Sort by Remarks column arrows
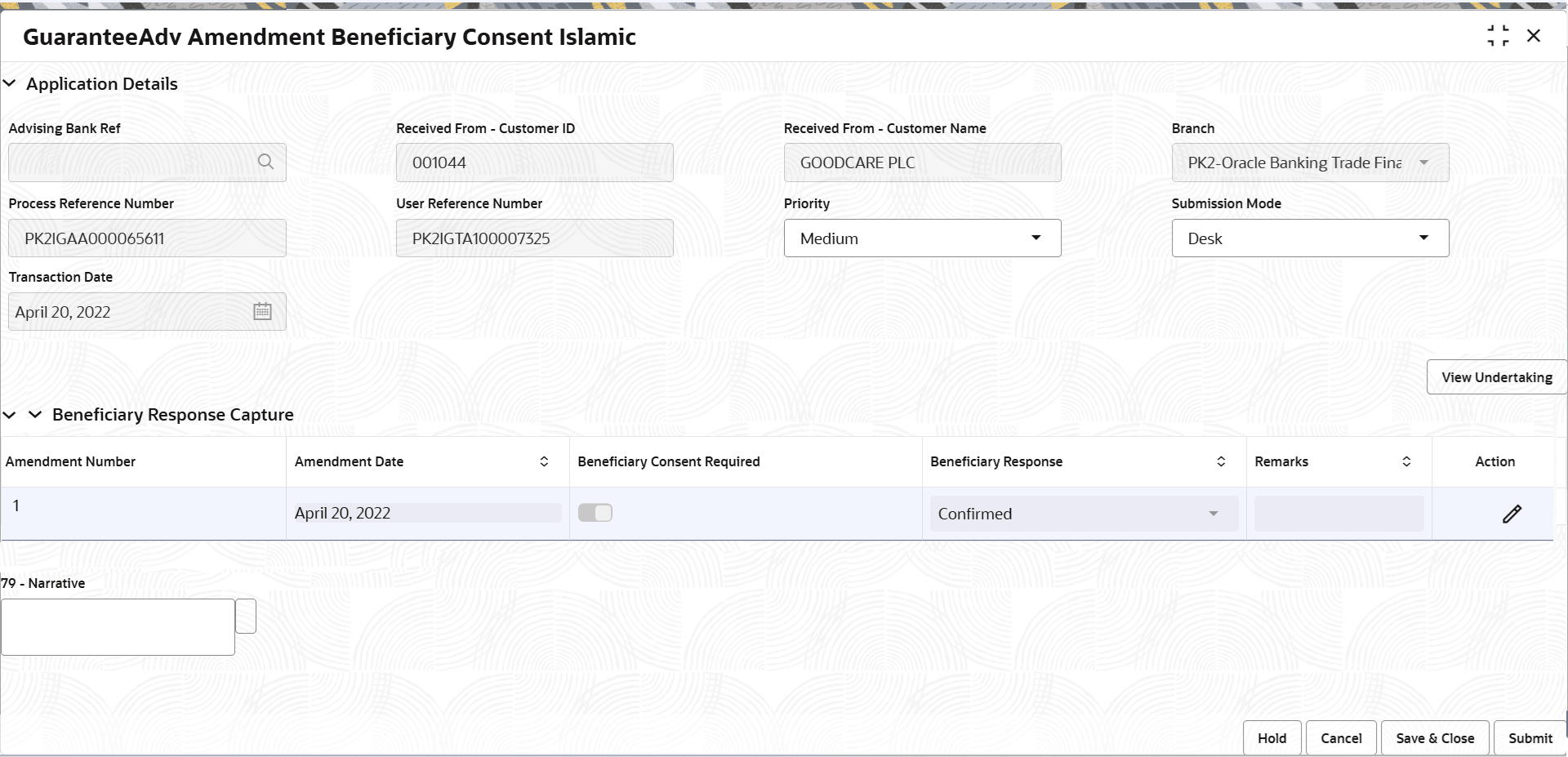 1406,461
